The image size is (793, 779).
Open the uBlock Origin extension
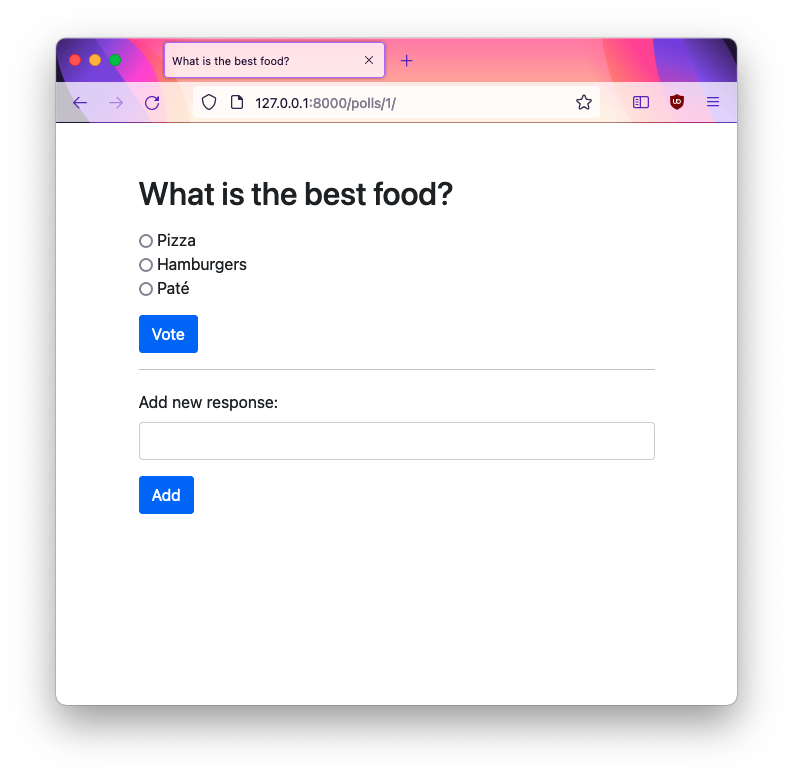pyautogui.click(x=677, y=102)
